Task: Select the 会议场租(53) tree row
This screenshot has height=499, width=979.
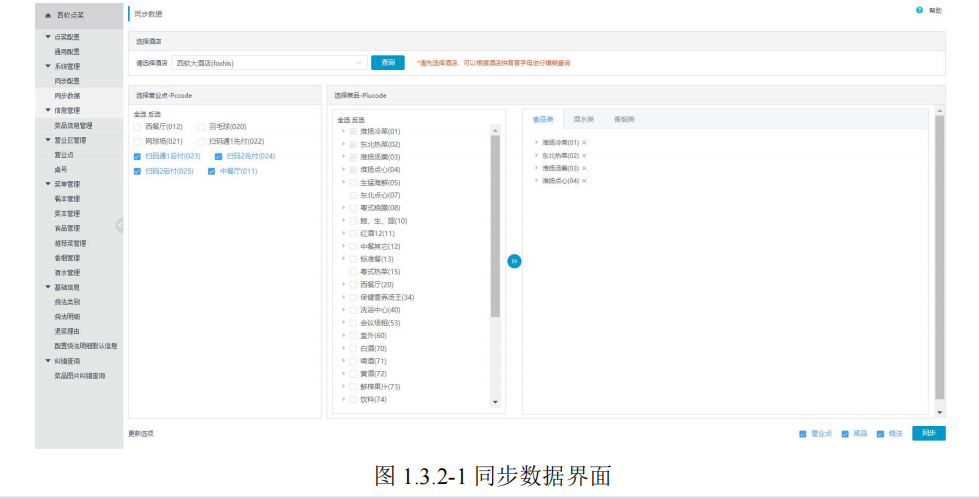Action: [x=380, y=323]
